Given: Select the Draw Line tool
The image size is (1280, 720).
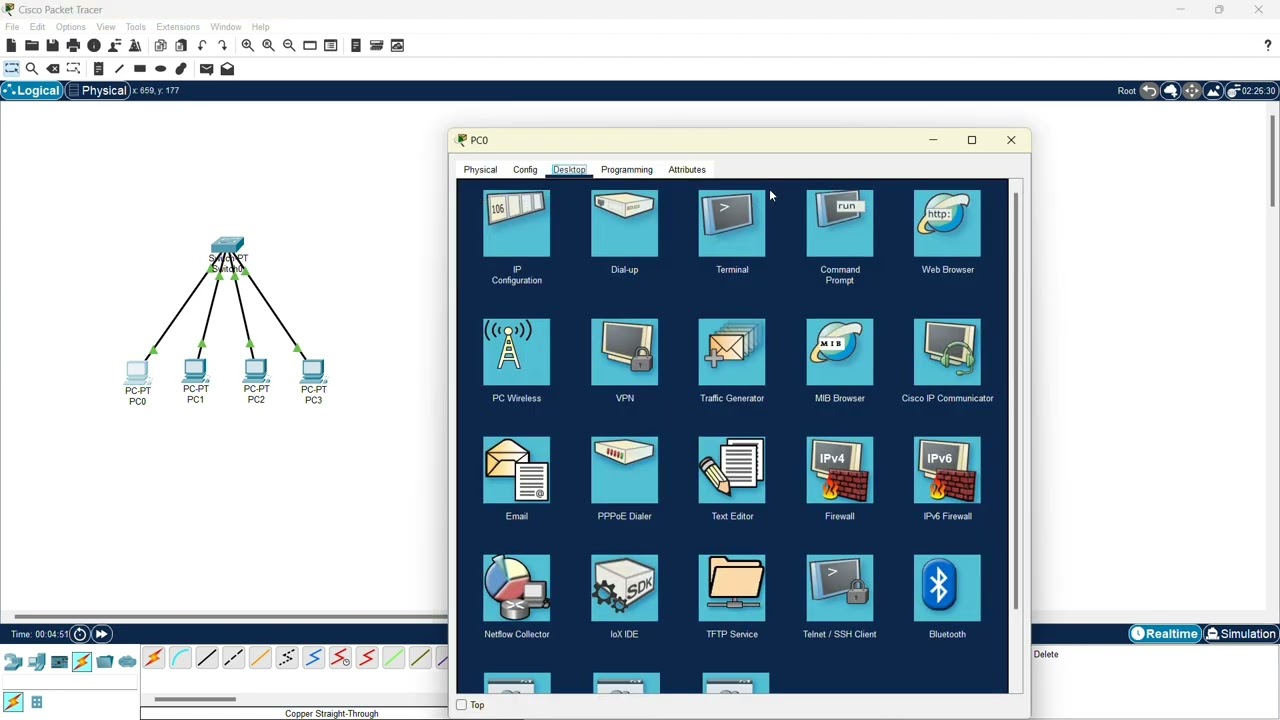Looking at the screenshot, I should (x=119, y=68).
